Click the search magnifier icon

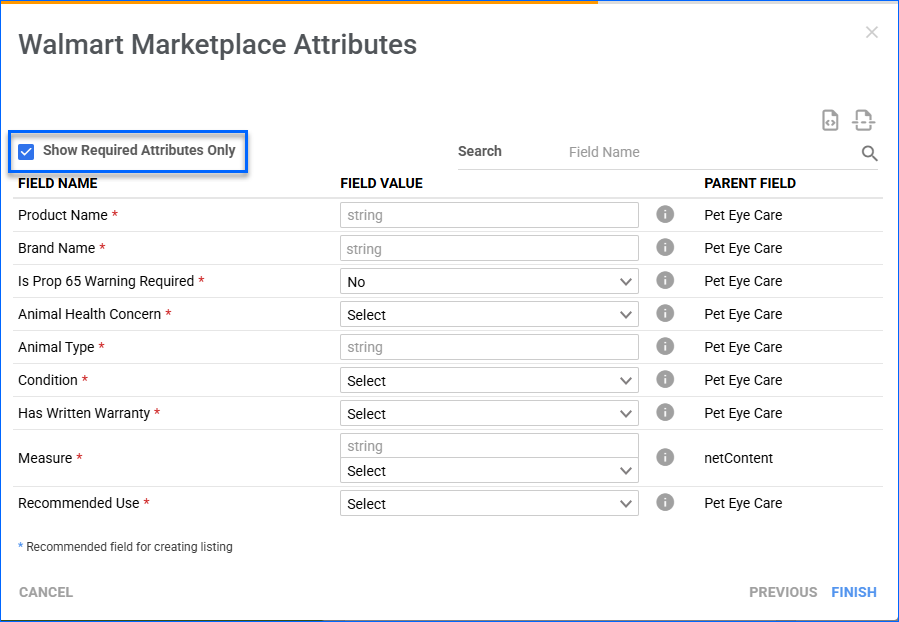pos(869,153)
